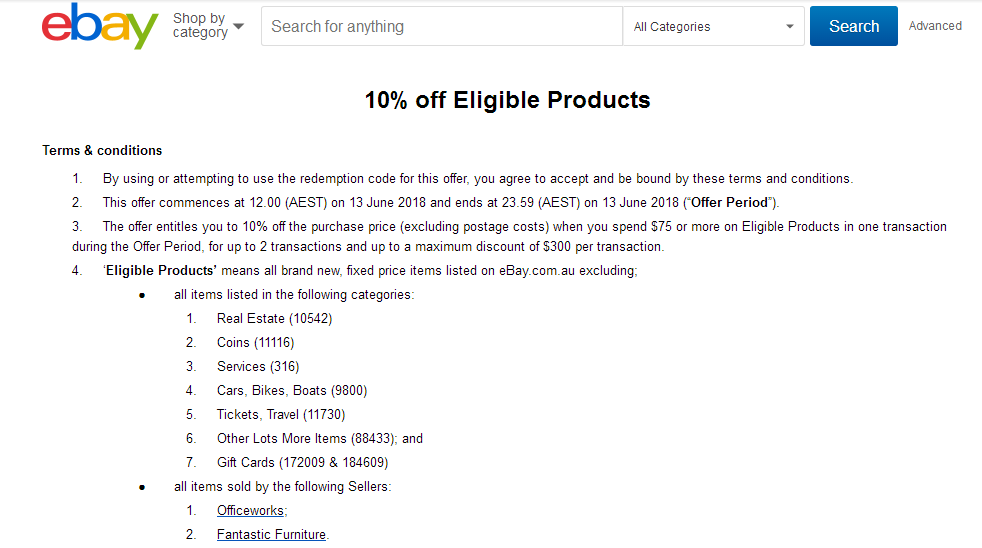Click the Cars, Bikes, Boats (9800) entry
Screen dimensions: 982x548
[x=292, y=390]
